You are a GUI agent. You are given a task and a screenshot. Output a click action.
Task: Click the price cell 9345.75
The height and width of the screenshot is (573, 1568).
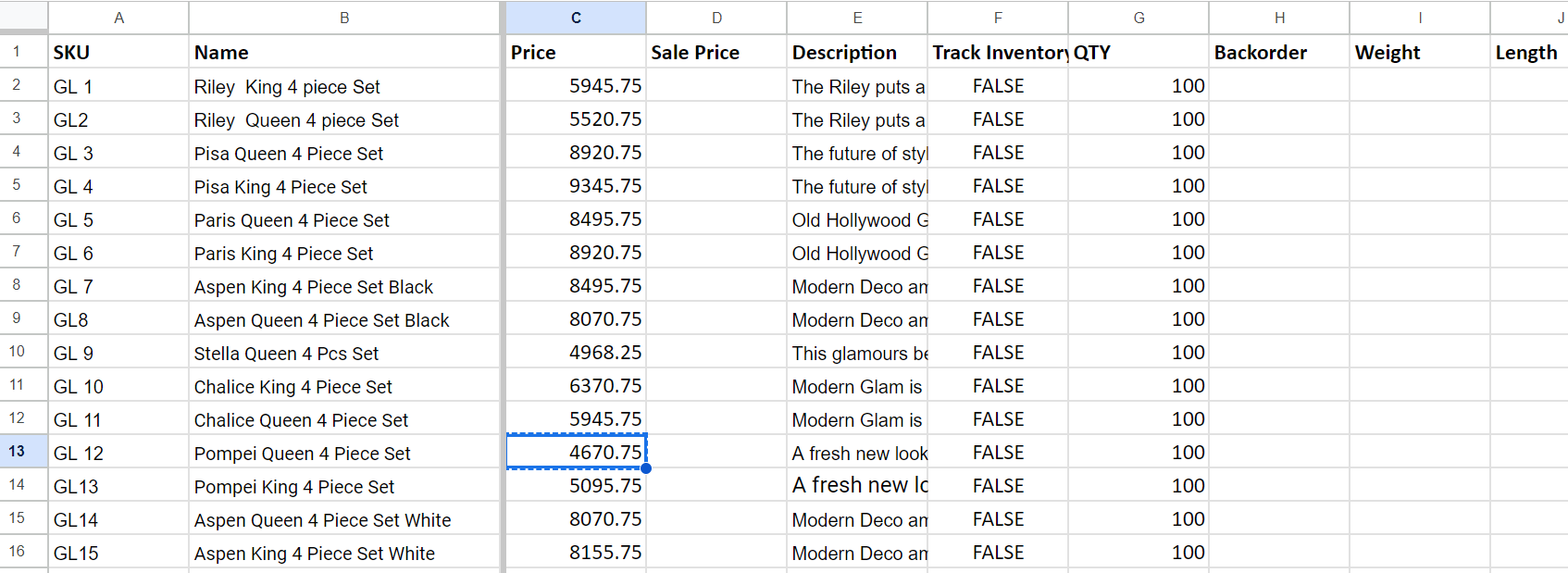[576, 186]
